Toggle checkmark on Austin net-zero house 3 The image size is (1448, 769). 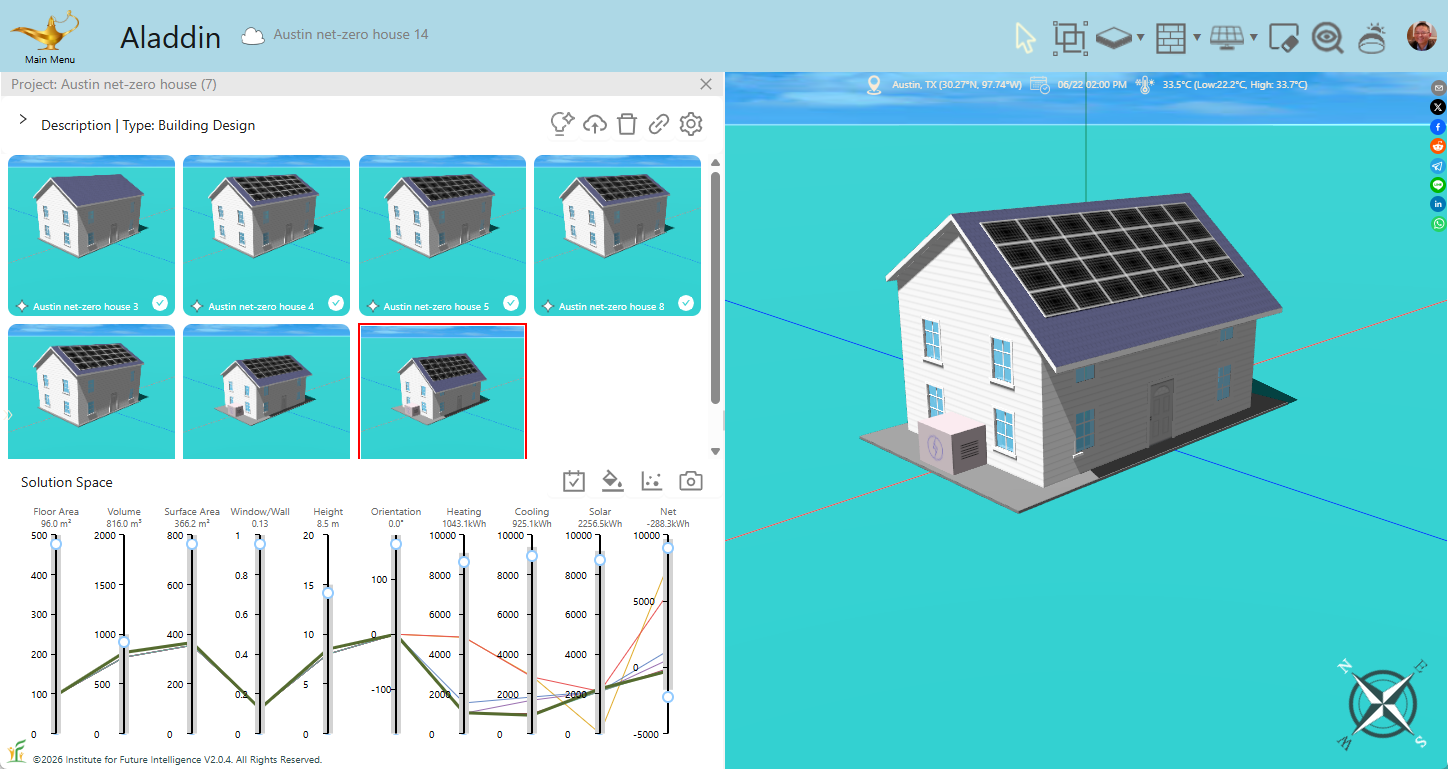pos(160,303)
